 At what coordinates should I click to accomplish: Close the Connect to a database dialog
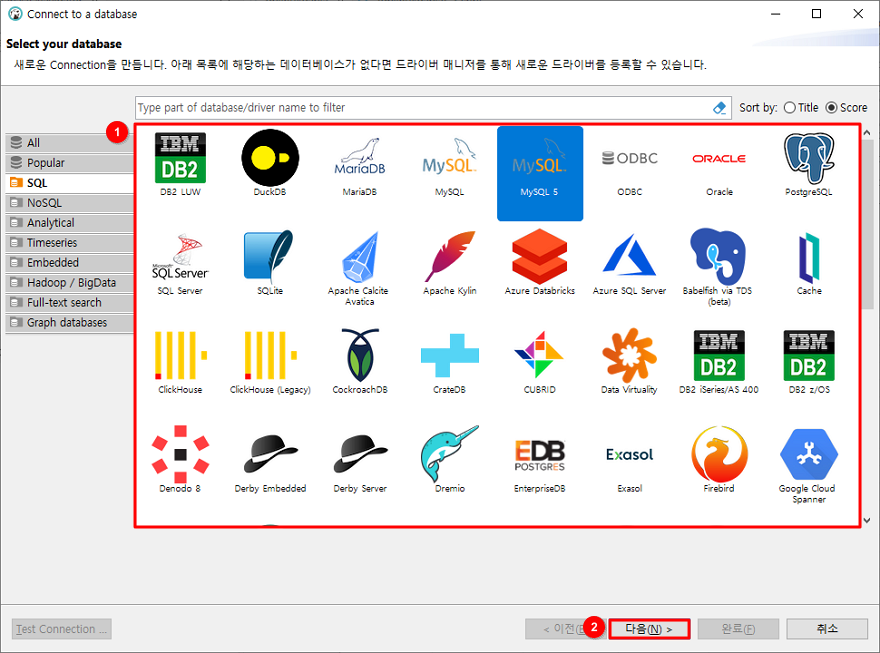click(858, 14)
